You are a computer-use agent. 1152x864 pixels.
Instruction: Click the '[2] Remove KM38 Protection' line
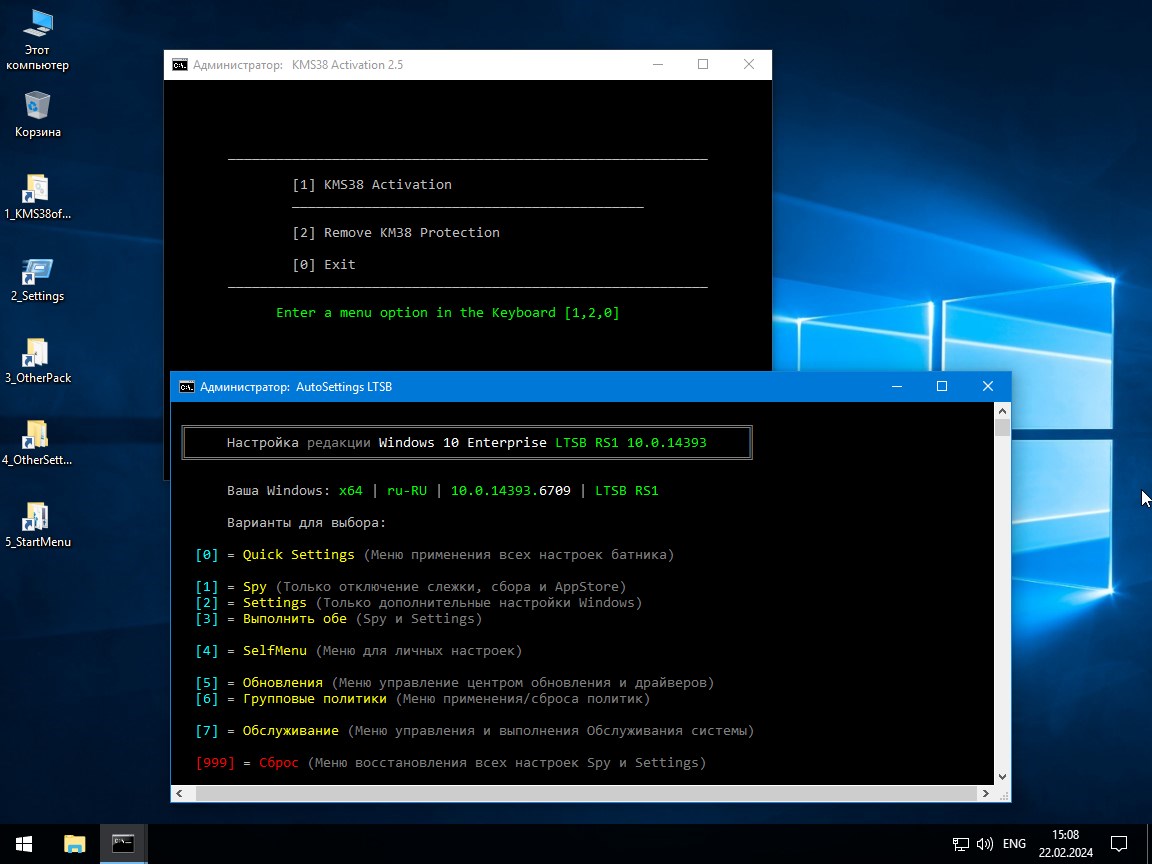[396, 232]
